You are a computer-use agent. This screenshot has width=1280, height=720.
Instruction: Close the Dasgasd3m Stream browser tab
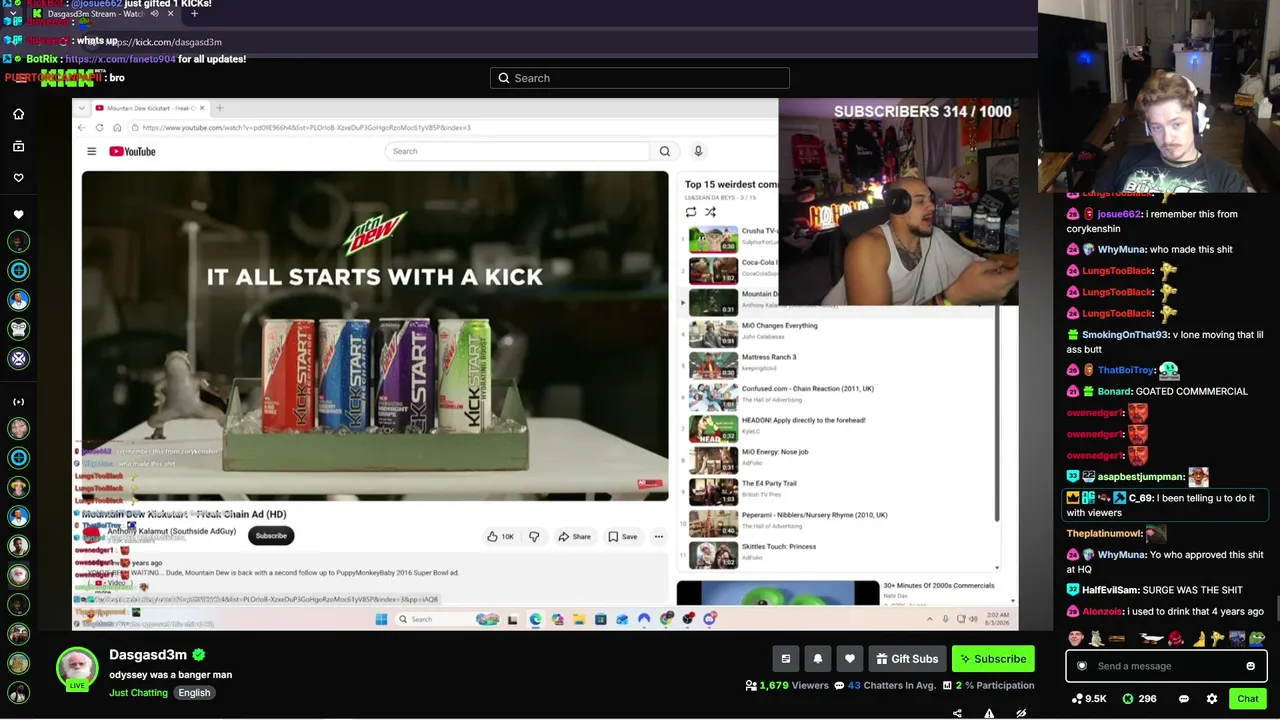(x=170, y=14)
